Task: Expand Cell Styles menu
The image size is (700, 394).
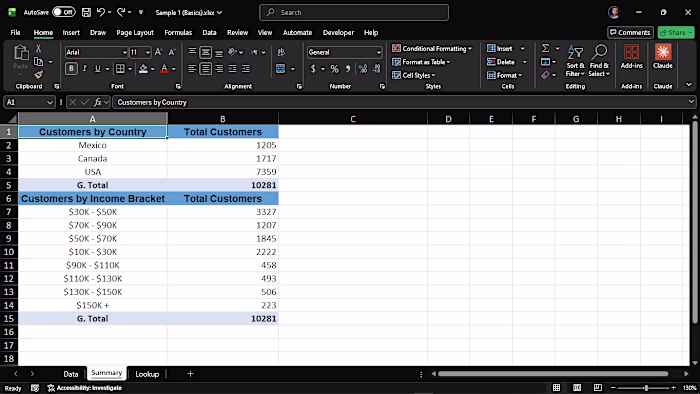Action: [413, 75]
